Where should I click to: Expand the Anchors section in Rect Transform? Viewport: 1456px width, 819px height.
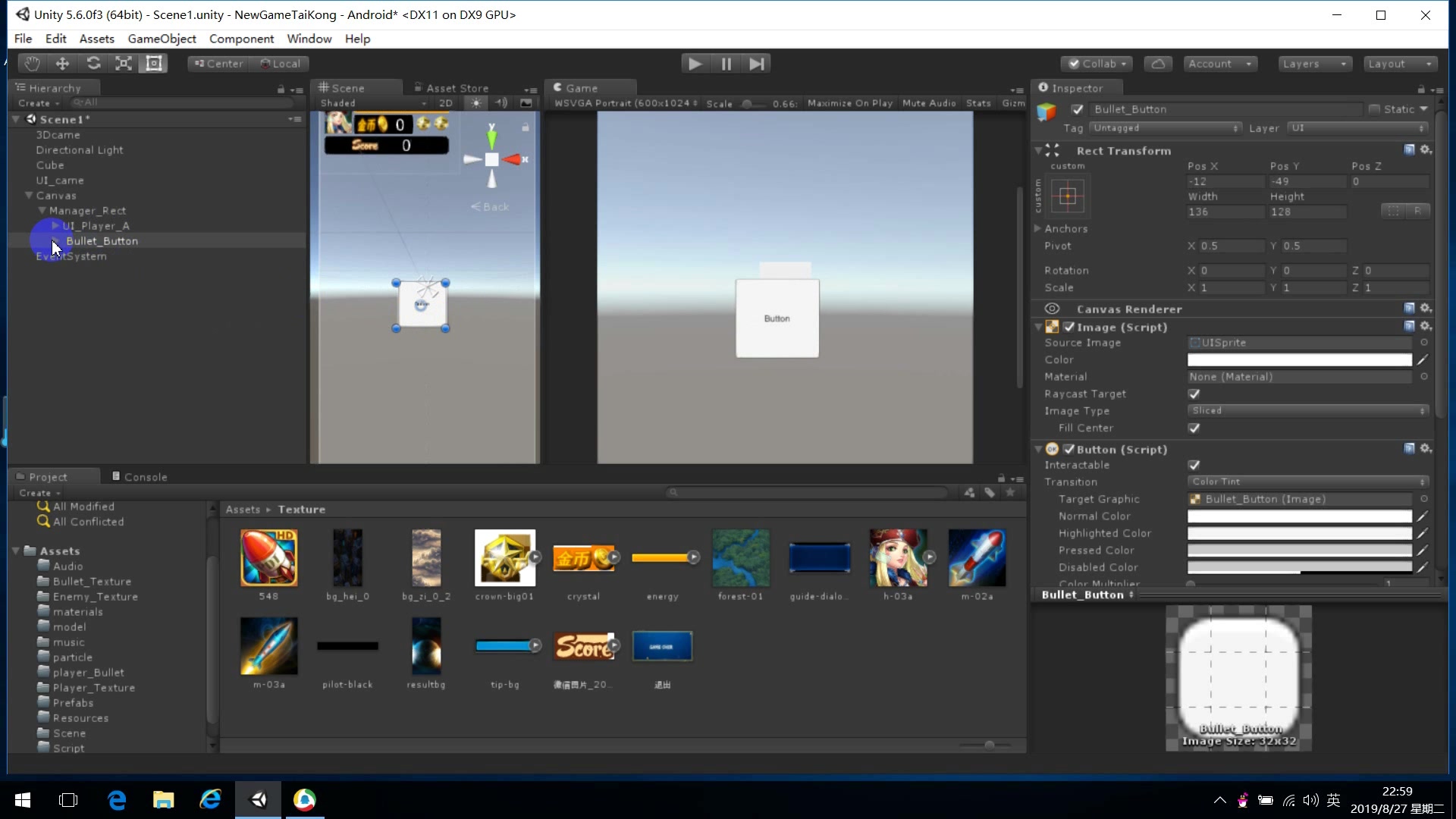point(1038,228)
